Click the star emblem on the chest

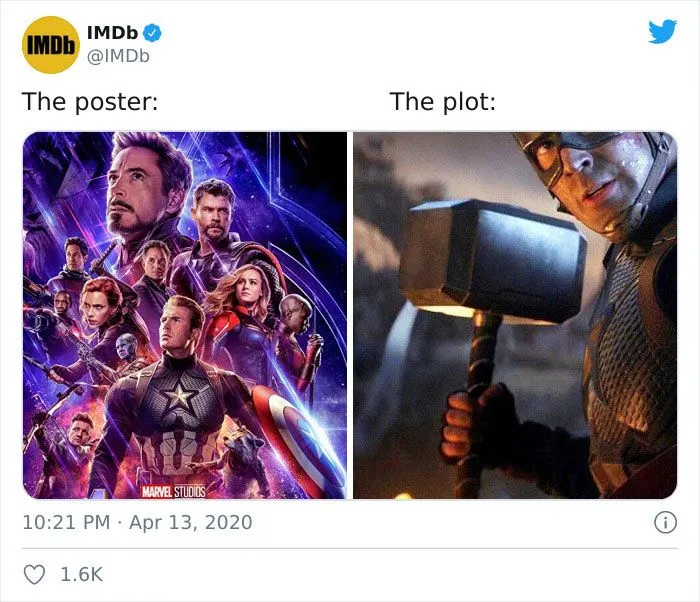tap(179, 396)
